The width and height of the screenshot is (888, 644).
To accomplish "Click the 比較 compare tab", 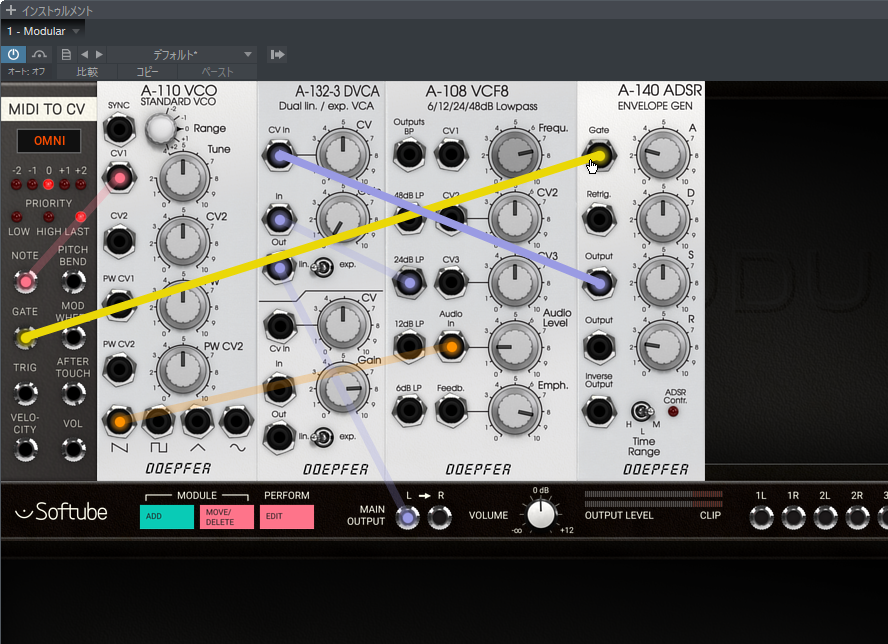I will click(88, 72).
